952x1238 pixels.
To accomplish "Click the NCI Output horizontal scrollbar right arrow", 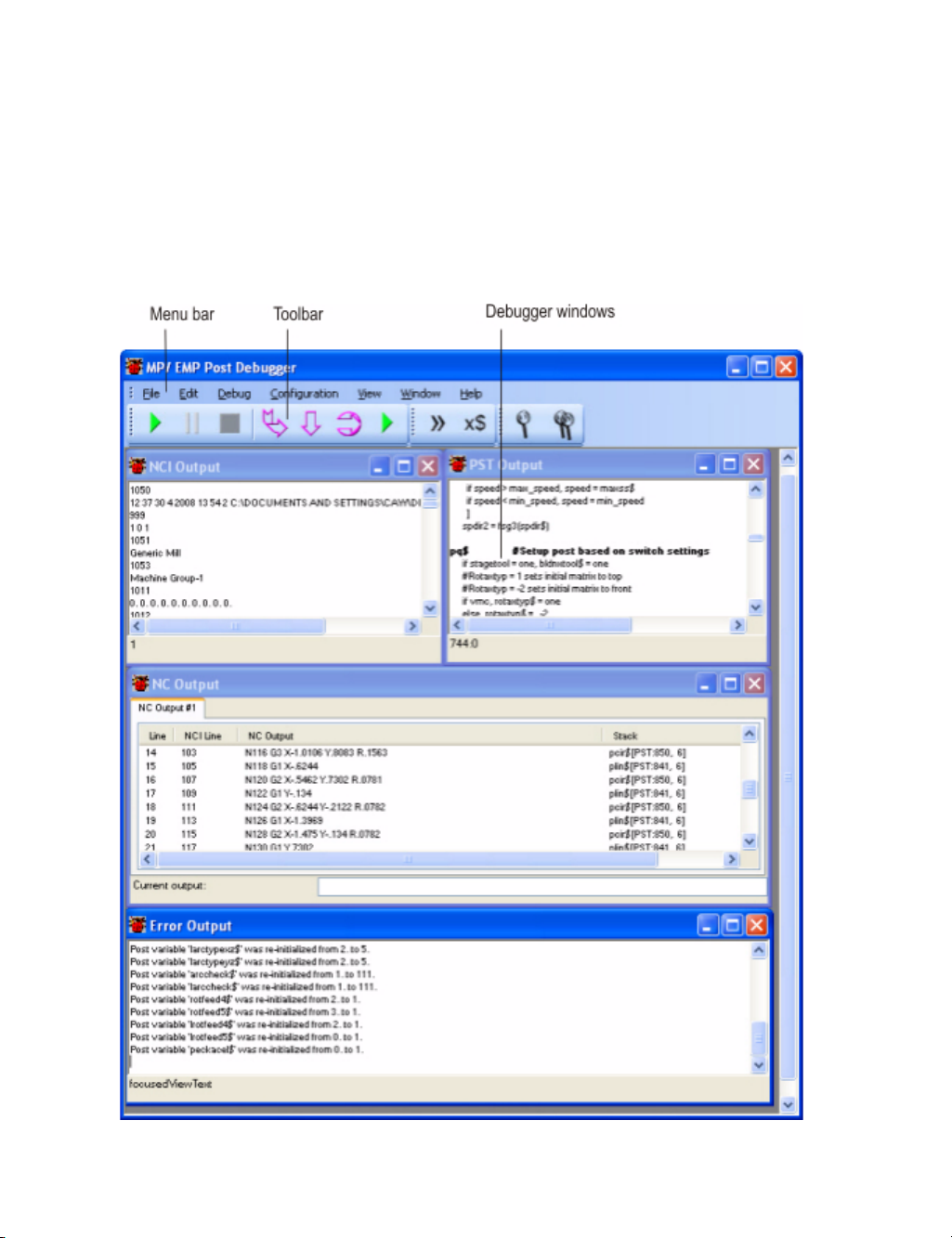I will coord(412,627).
